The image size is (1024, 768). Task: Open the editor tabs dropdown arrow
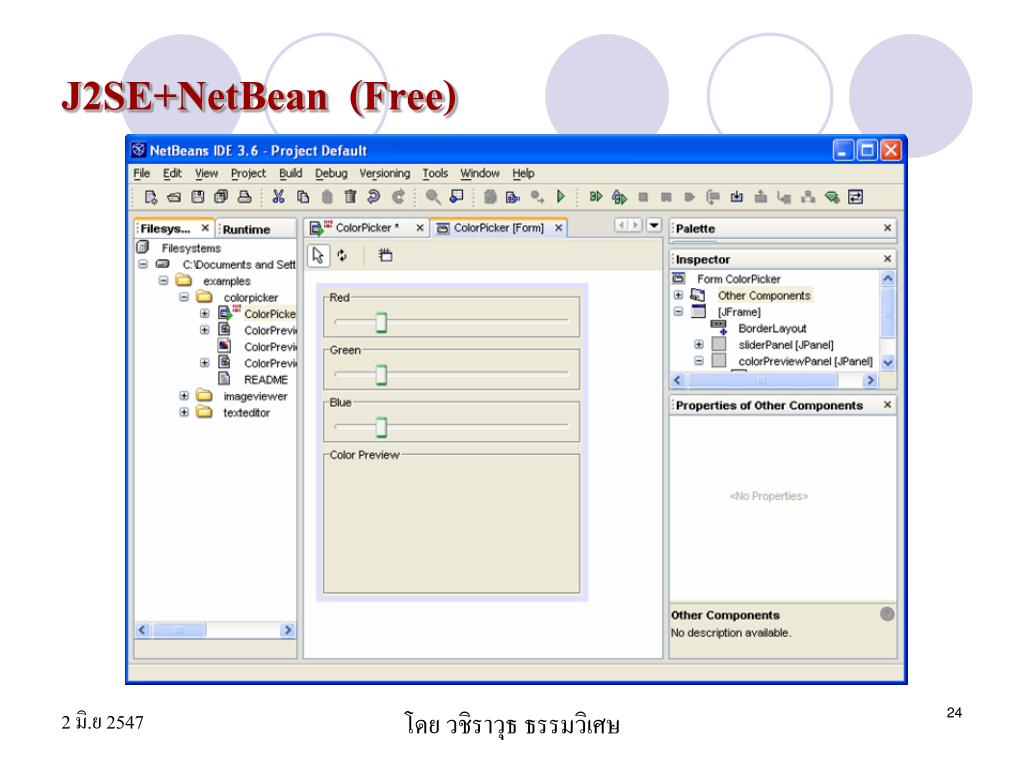(x=654, y=225)
